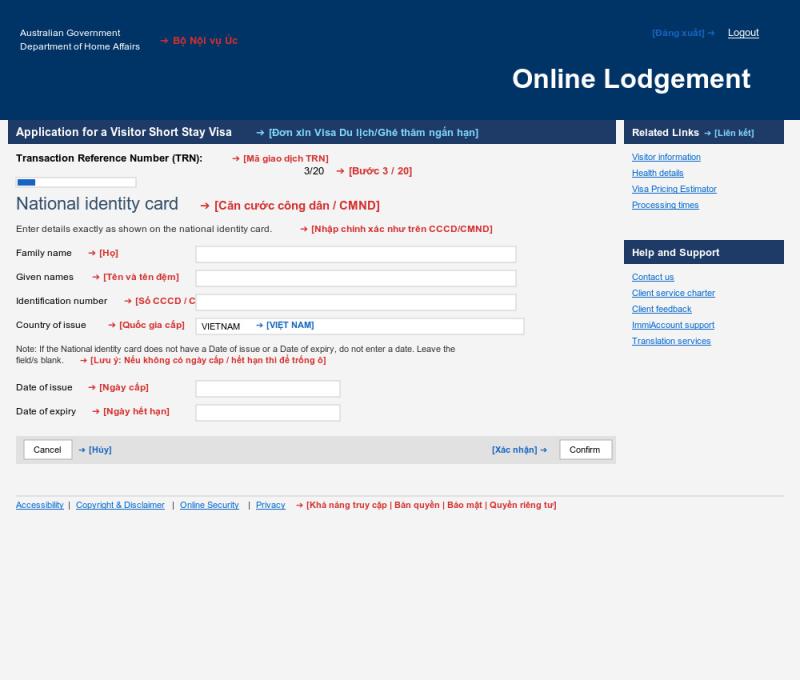This screenshot has width=800, height=680.
Task: Open the Client feedback link
Action: pyautogui.click(x=661, y=309)
